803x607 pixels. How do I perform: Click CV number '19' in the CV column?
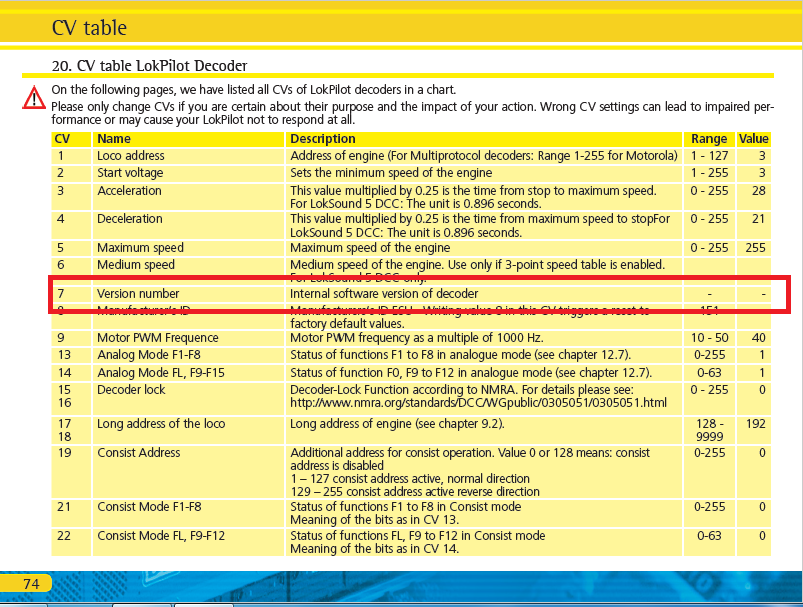pos(65,453)
